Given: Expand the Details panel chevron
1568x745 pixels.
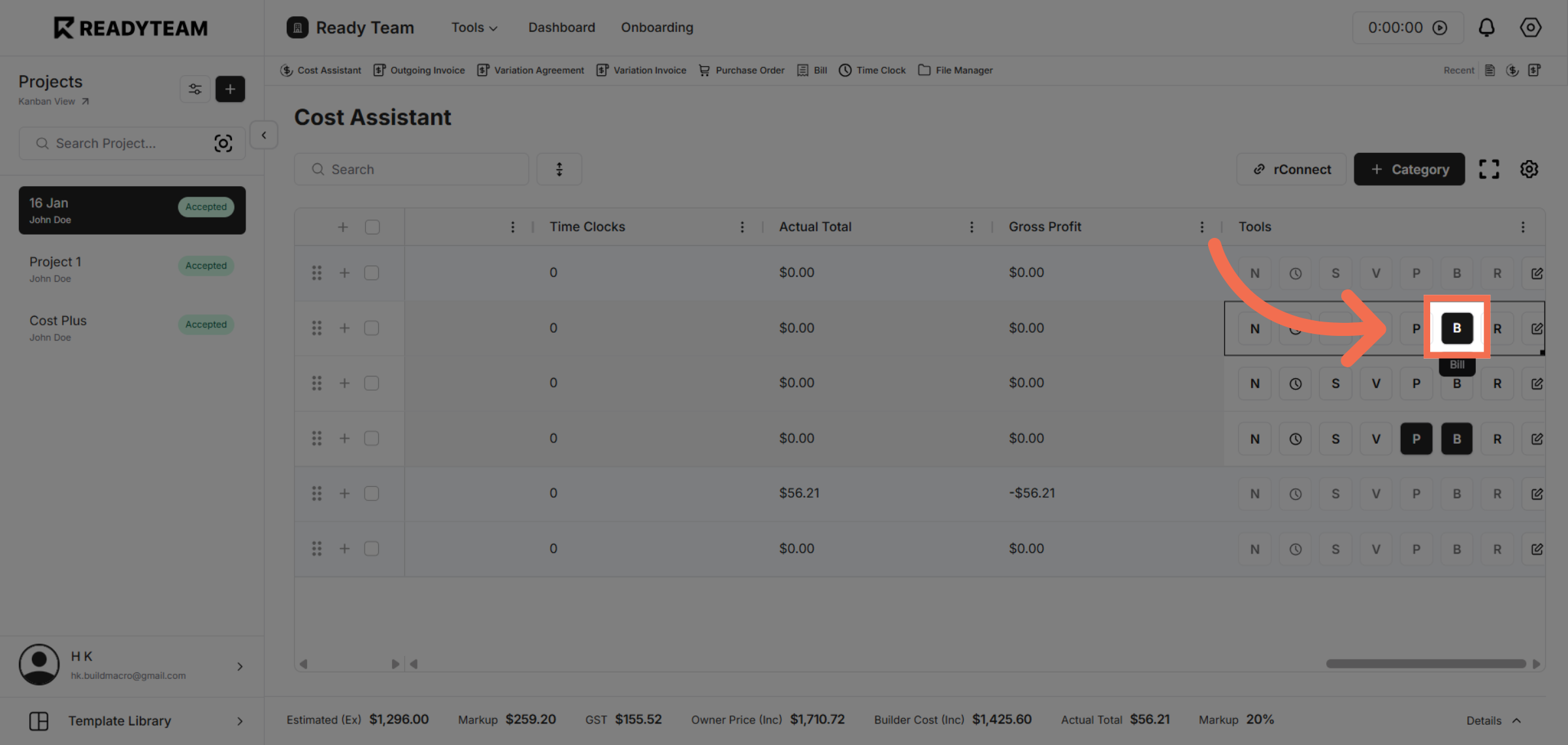Looking at the screenshot, I should 1516,720.
